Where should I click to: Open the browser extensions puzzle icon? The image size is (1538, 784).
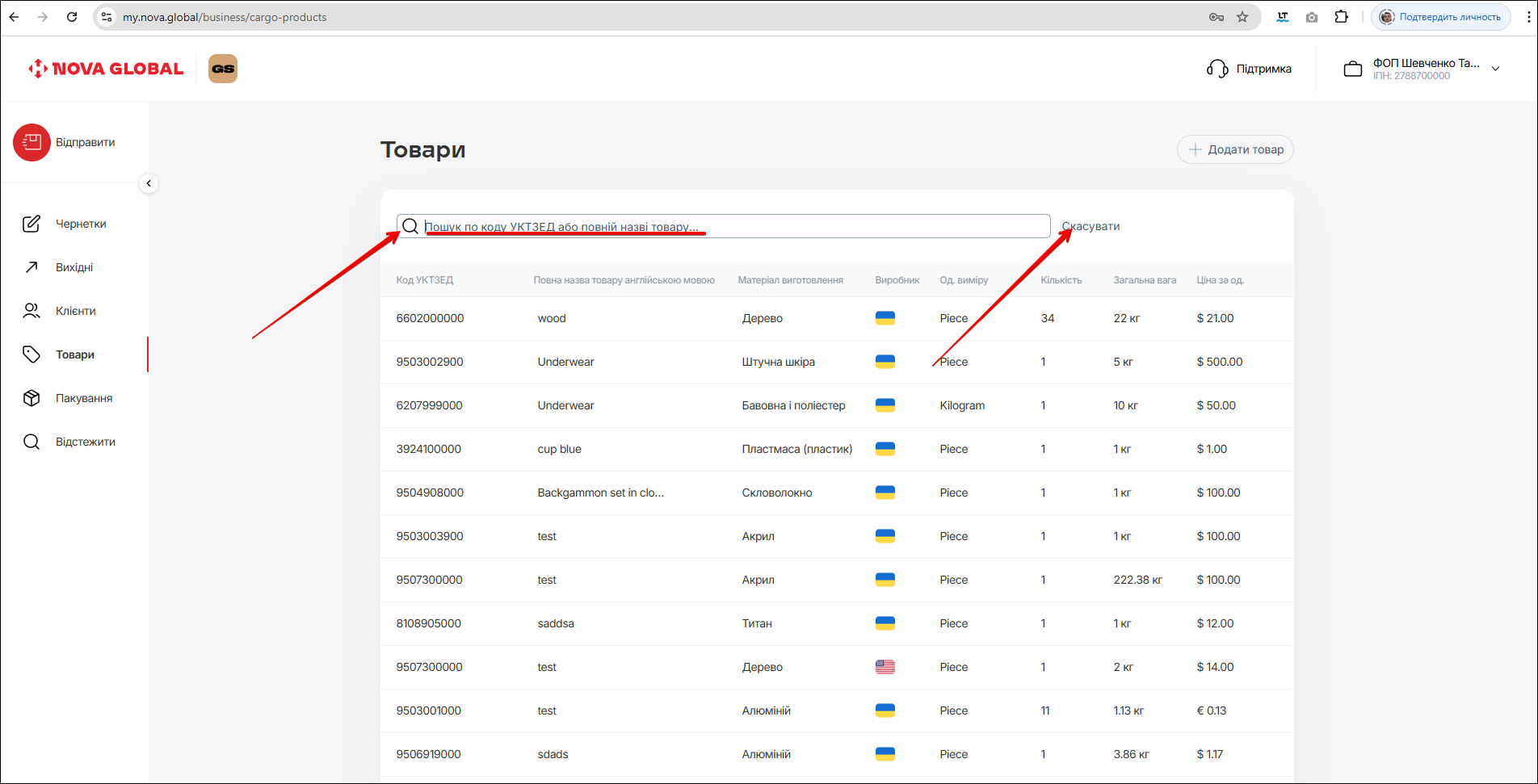point(1341,17)
